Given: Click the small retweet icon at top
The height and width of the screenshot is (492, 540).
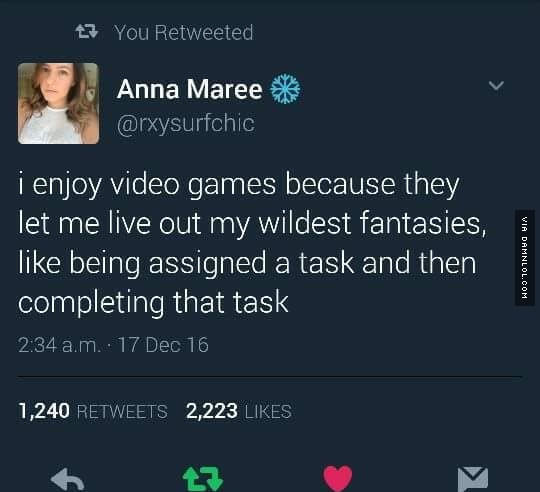Looking at the screenshot, I should tap(87, 32).
